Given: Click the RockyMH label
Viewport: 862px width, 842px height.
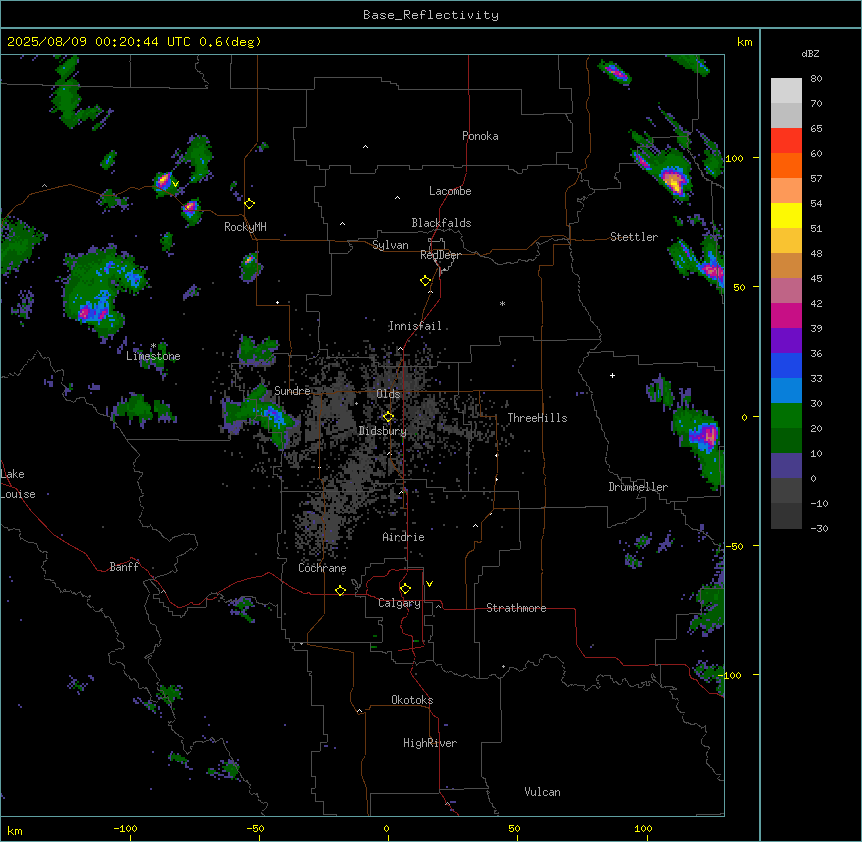Looking at the screenshot, I should tap(245, 227).
